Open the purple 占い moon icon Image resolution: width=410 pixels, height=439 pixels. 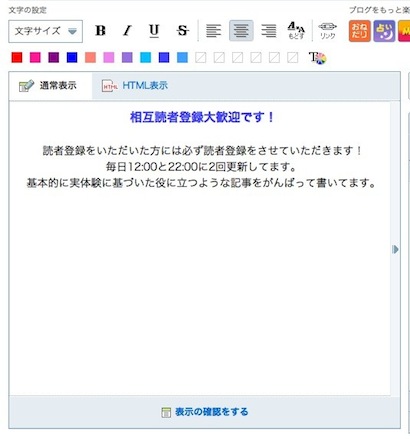(384, 31)
